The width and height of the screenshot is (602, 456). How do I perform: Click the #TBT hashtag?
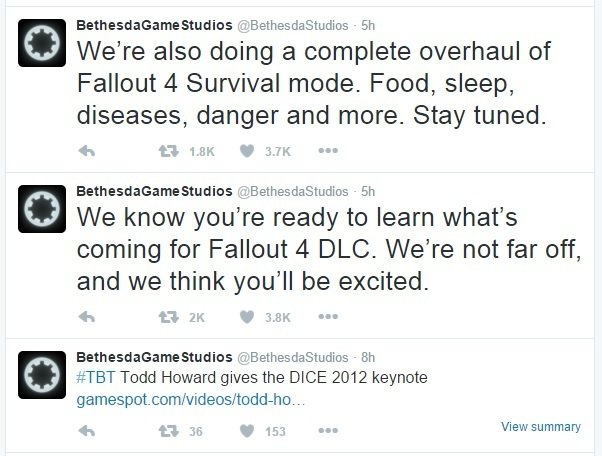coord(96,377)
